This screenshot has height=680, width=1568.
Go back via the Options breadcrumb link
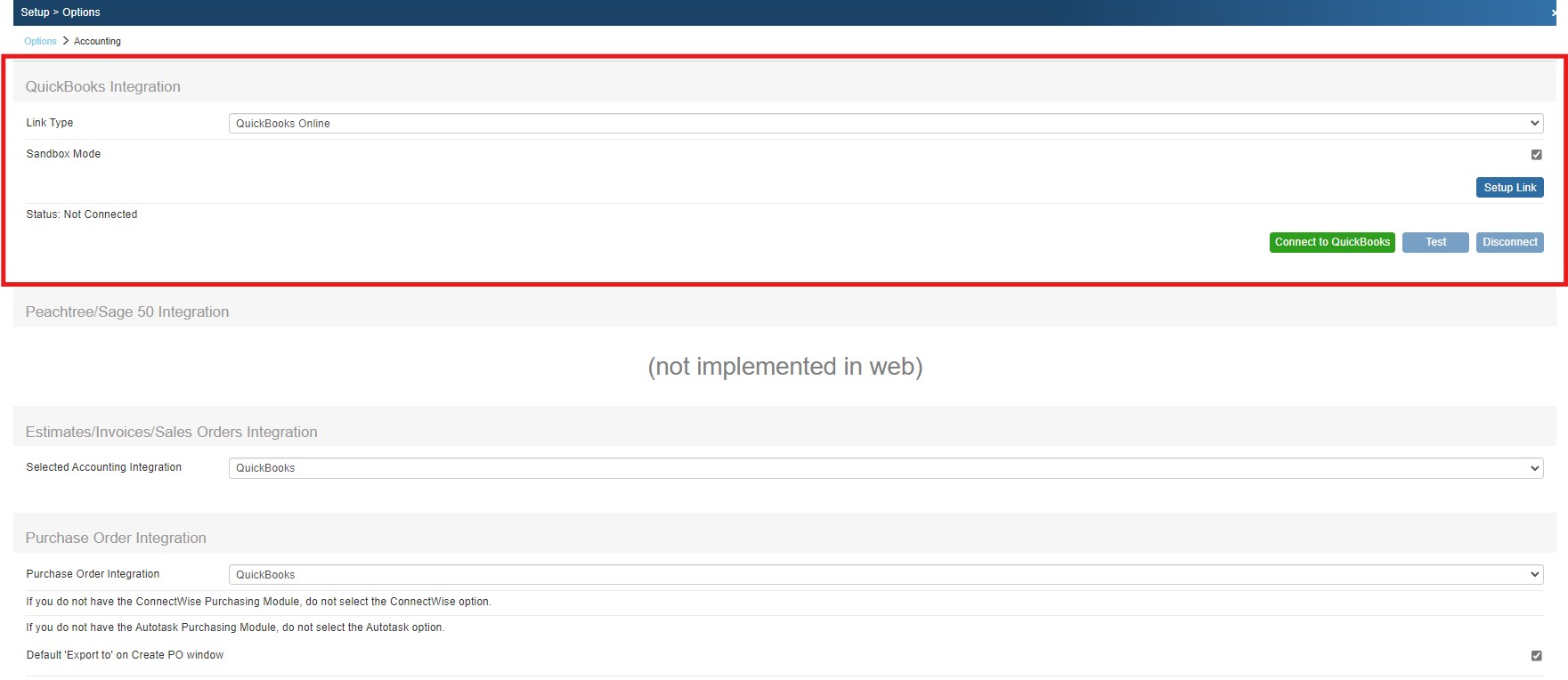coord(40,42)
